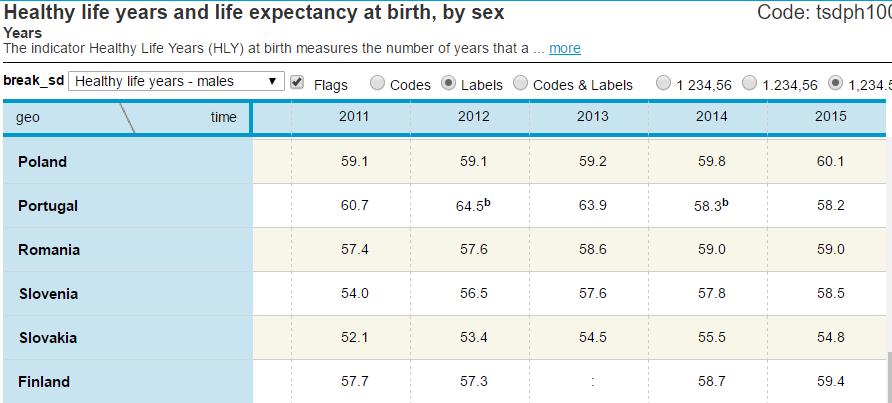Click the more link in the description

[564, 48]
